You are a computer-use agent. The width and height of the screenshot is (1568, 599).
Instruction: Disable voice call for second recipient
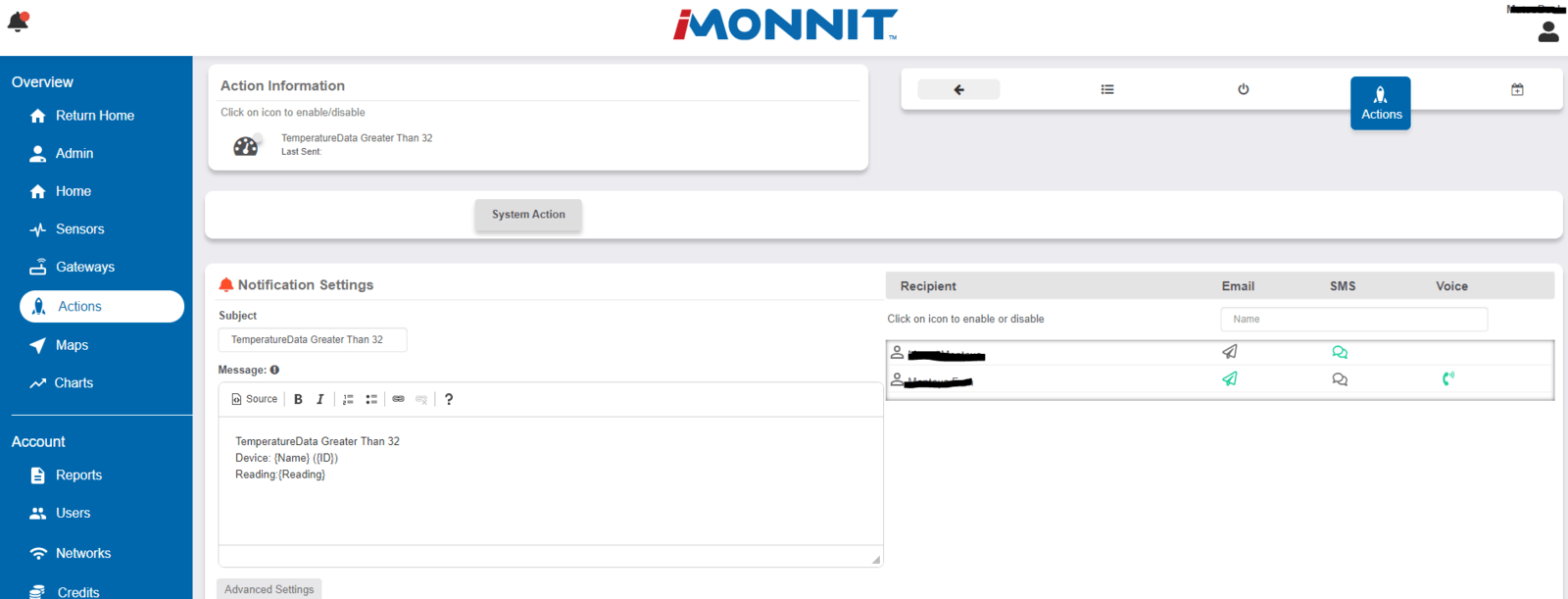[x=1448, y=378]
